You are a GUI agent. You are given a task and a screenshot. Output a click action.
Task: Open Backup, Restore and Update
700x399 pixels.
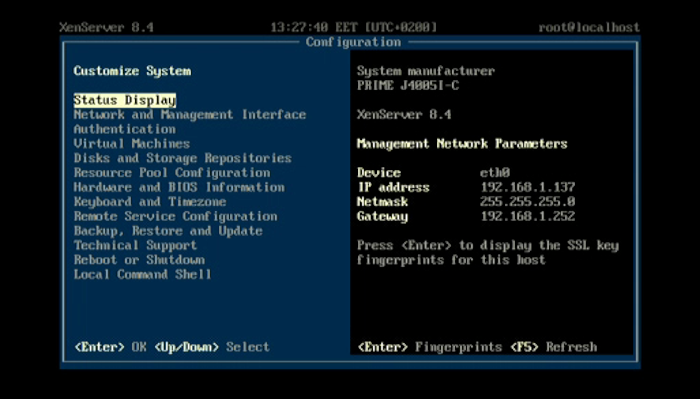click(168, 231)
